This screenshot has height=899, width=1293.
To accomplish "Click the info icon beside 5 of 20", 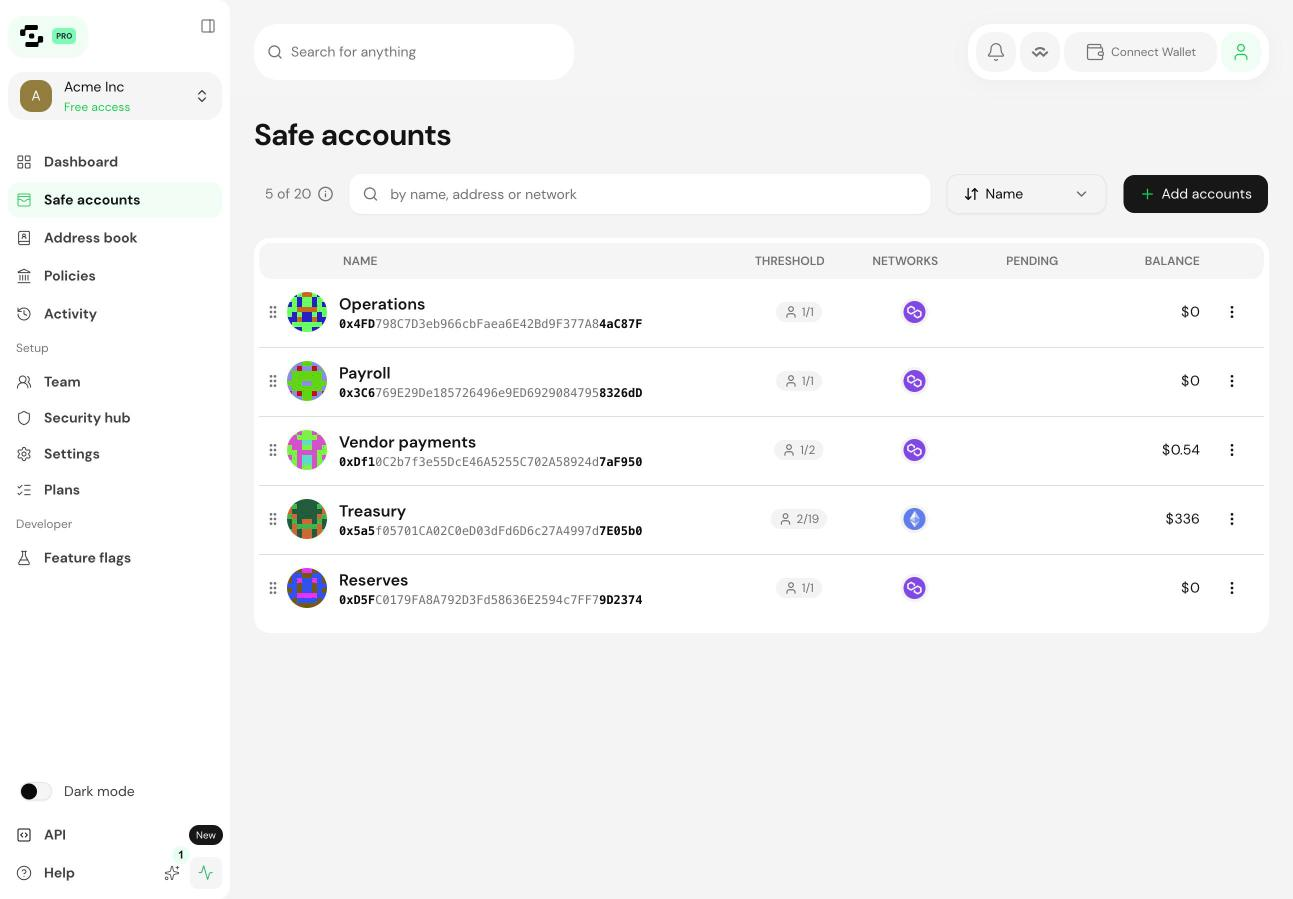I will [x=325, y=194].
